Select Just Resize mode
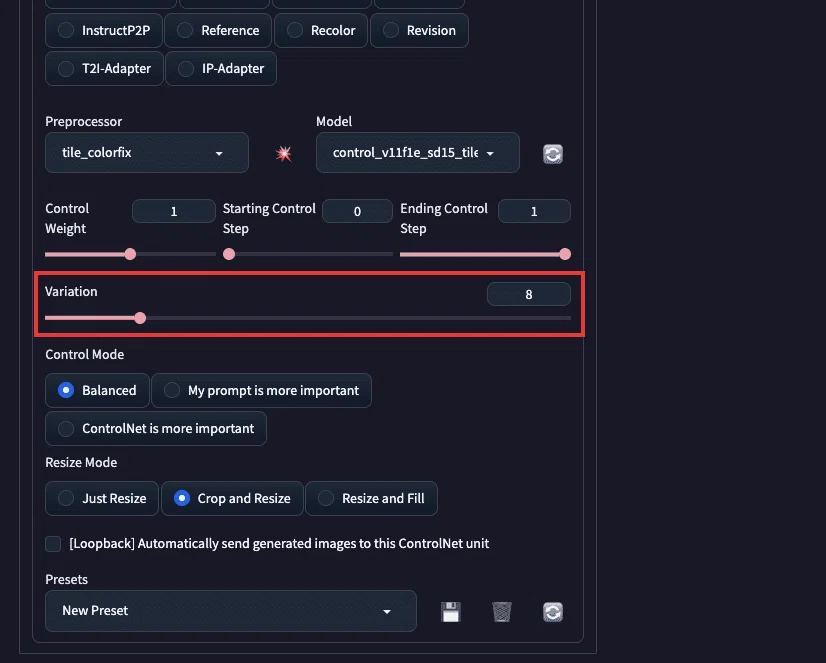This screenshot has width=826, height=663. click(102, 498)
